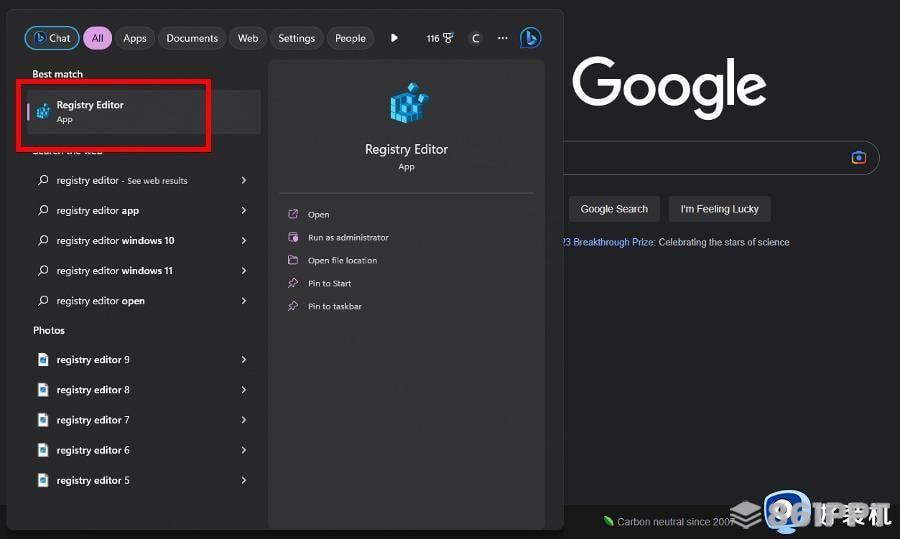Click the image file icon of 'registry editor 6'
This screenshot has width=900, height=539.
[43, 450]
